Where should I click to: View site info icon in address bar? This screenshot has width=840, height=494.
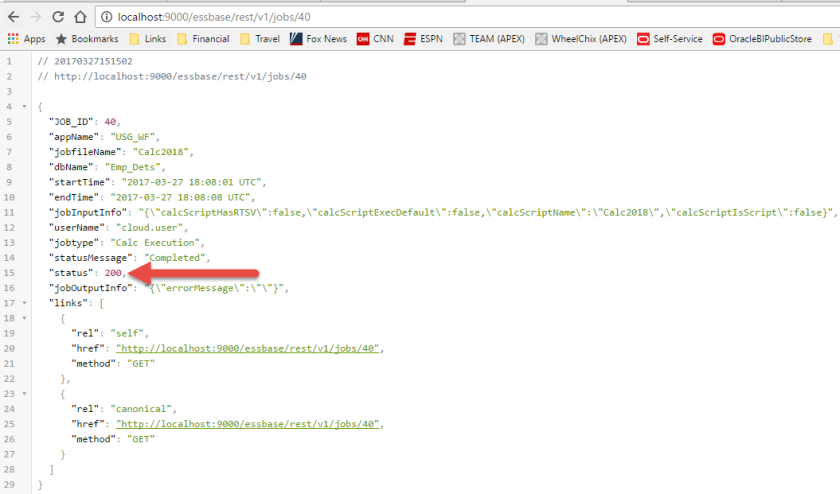pyautogui.click(x=105, y=17)
